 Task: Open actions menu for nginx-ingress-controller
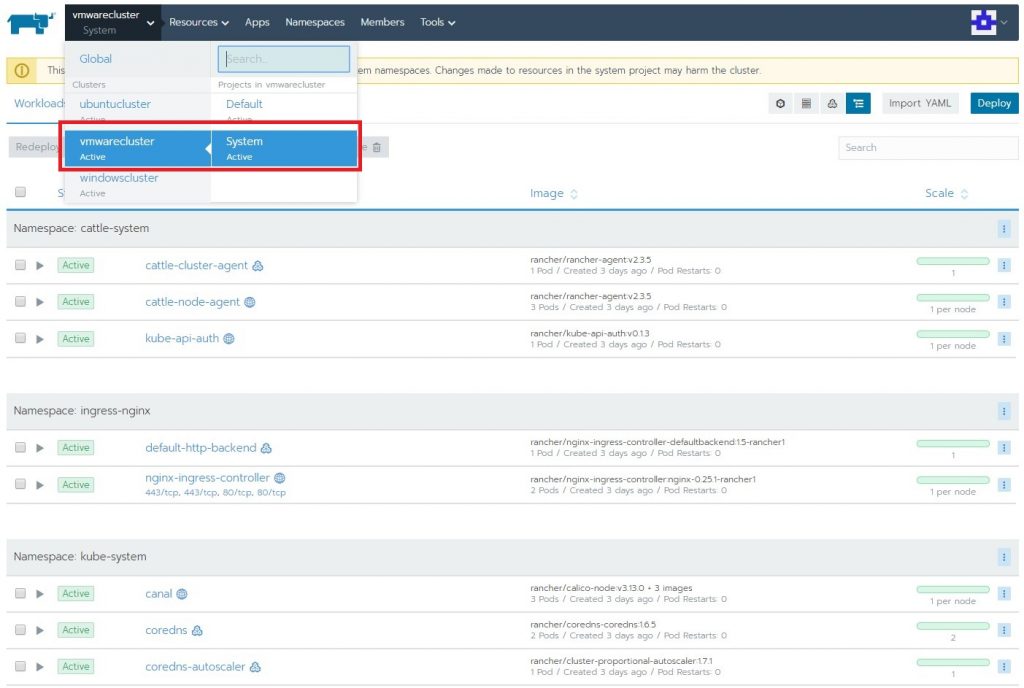click(x=1004, y=484)
